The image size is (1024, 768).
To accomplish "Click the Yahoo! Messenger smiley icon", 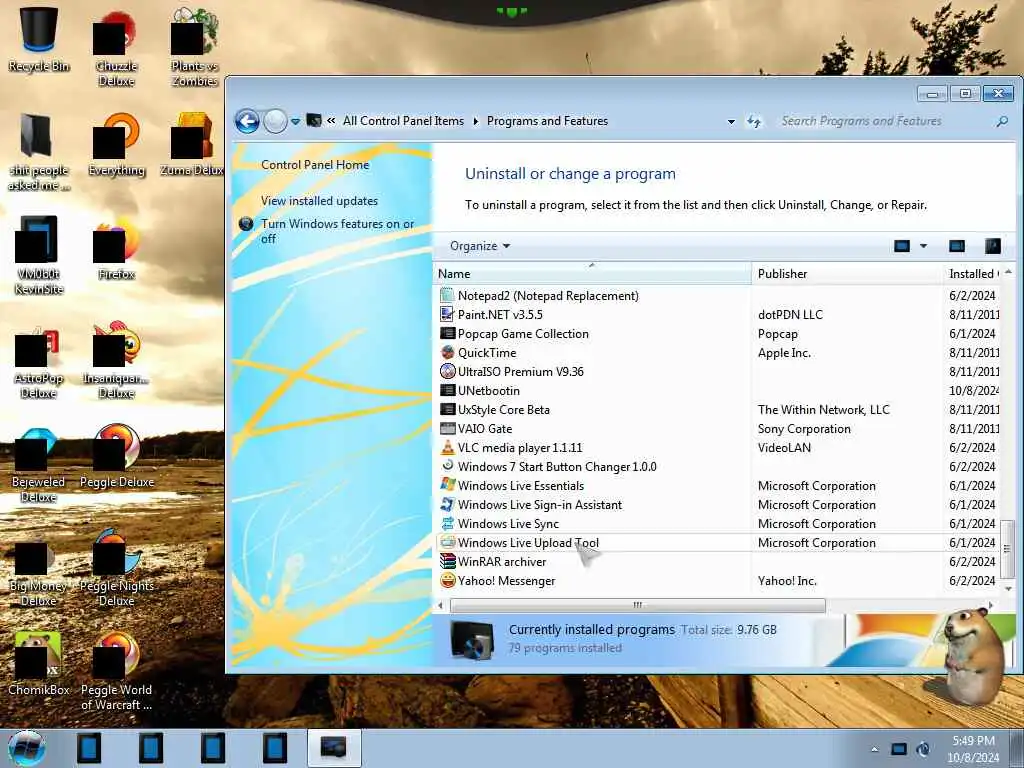I will [447, 581].
